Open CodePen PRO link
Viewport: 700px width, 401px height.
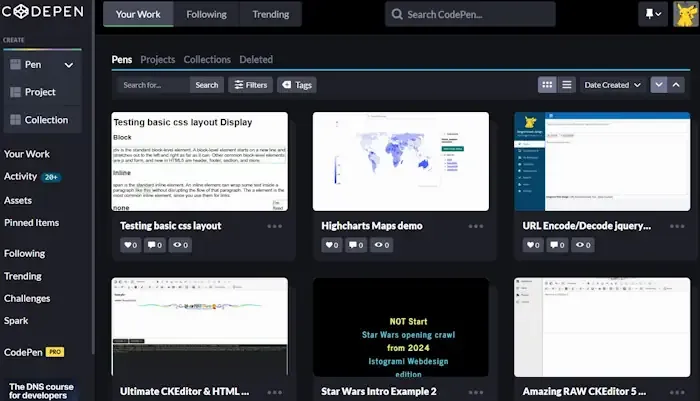coord(34,352)
